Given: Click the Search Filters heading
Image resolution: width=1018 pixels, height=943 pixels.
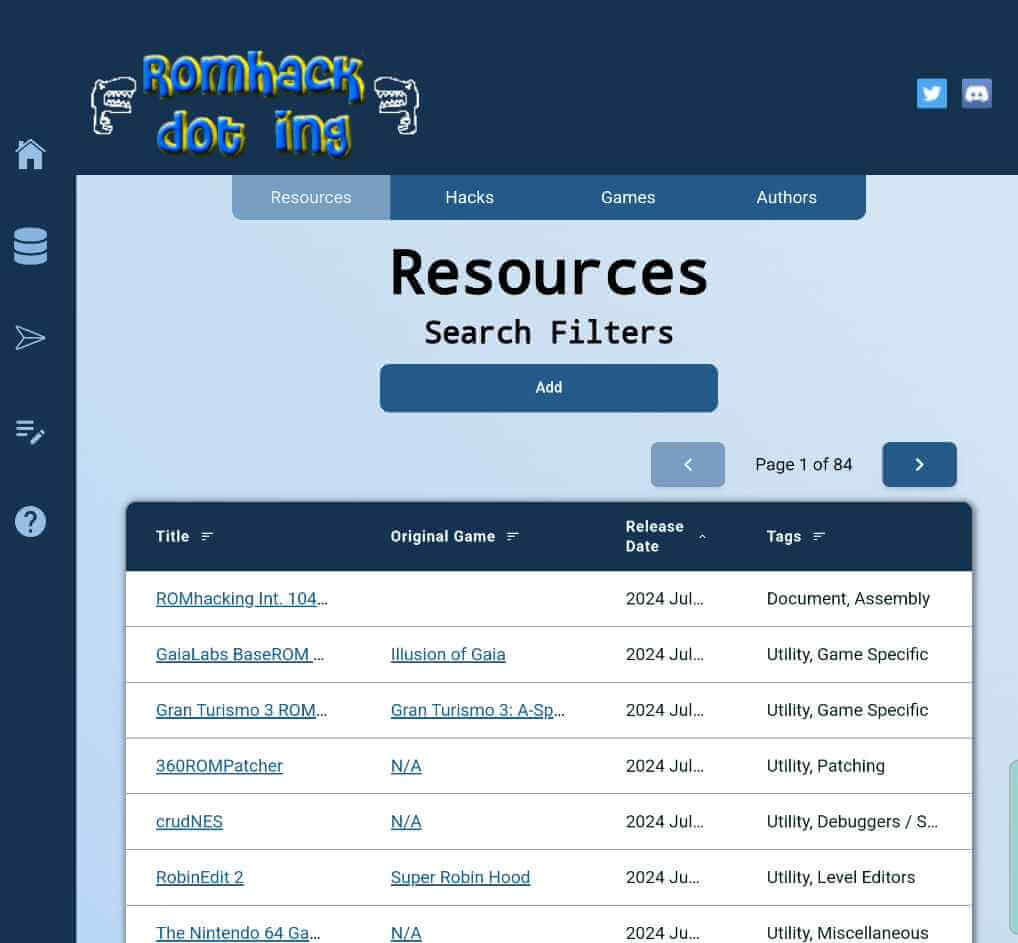Looking at the screenshot, I should 549,333.
